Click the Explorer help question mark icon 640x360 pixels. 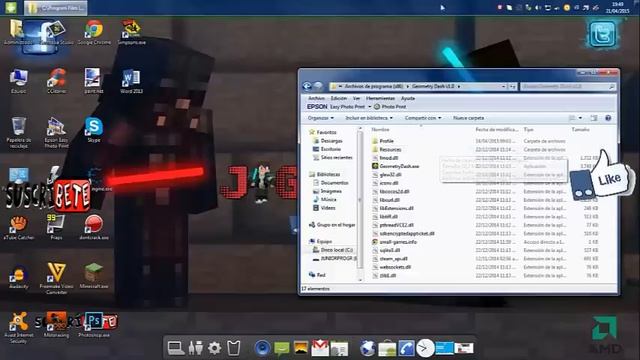pyautogui.click(x=608, y=118)
